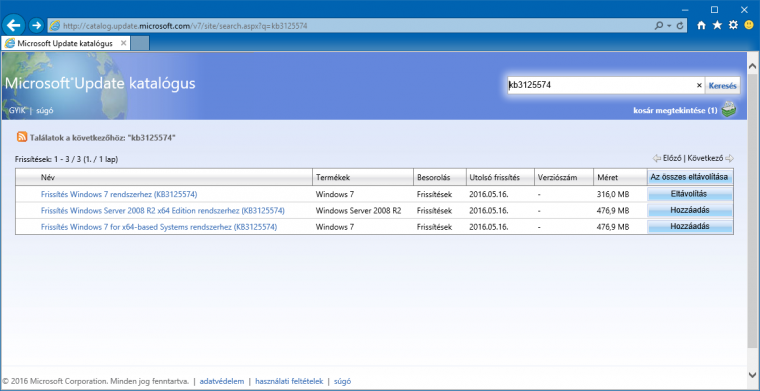Switch to the Microsoft Update katalógus tab
This screenshot has width=760, height=391.
click(65, 43)
